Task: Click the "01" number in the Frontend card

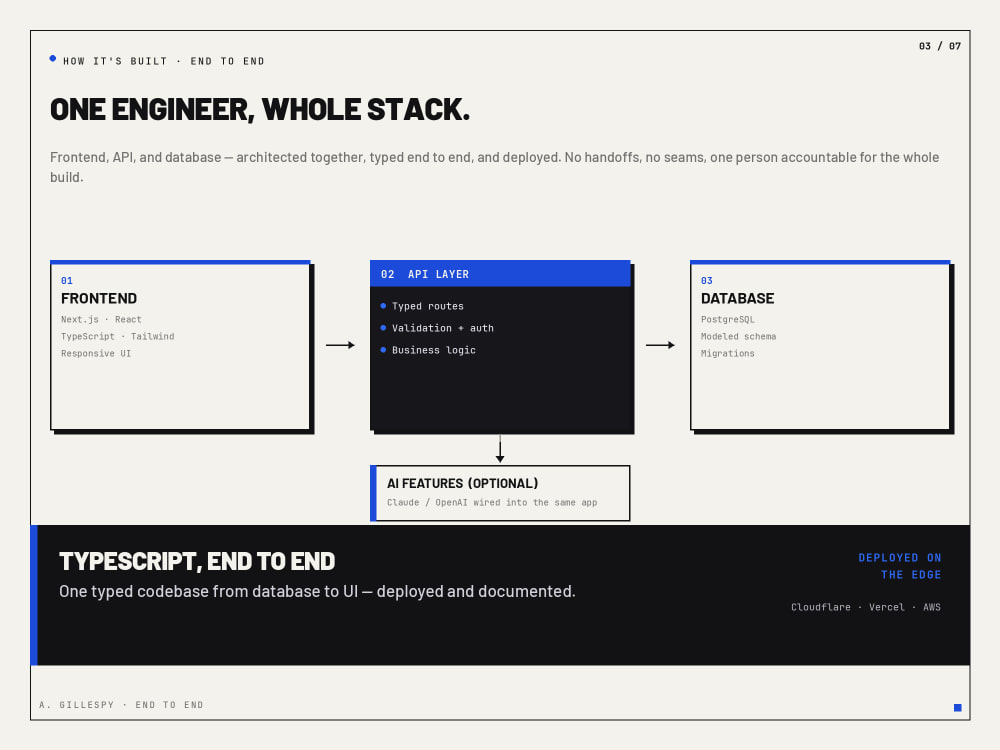Action: click(x=67, y=281)
